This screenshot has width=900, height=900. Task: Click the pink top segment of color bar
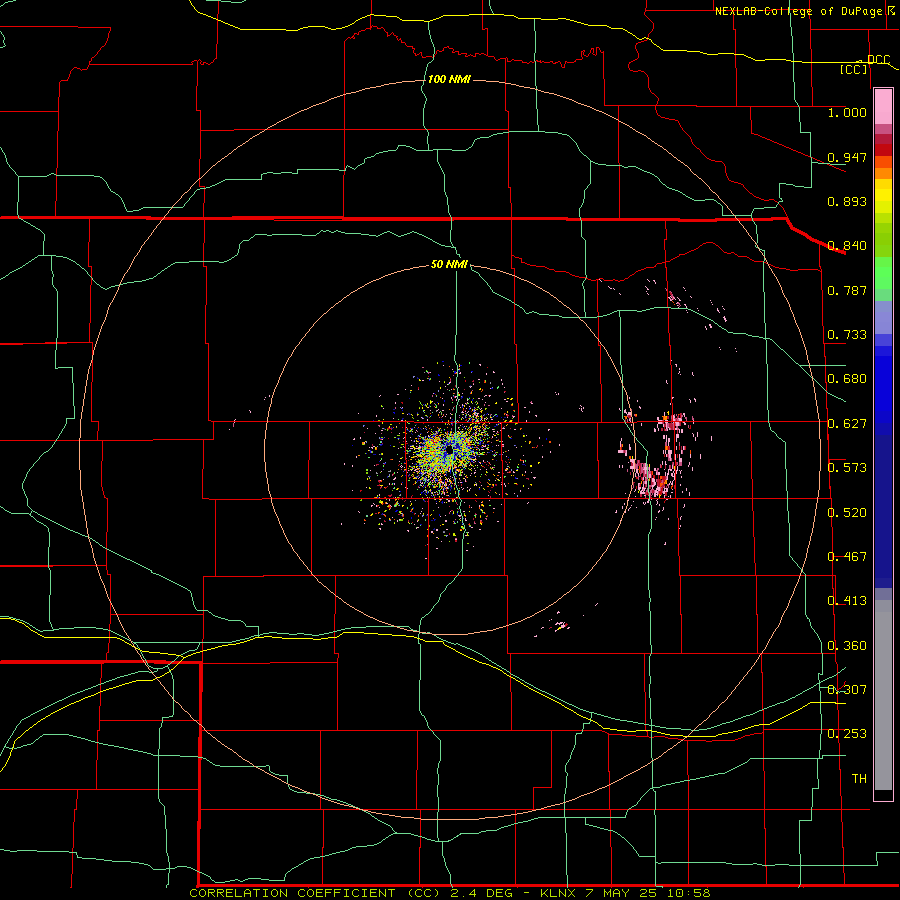tap(883, 106)
